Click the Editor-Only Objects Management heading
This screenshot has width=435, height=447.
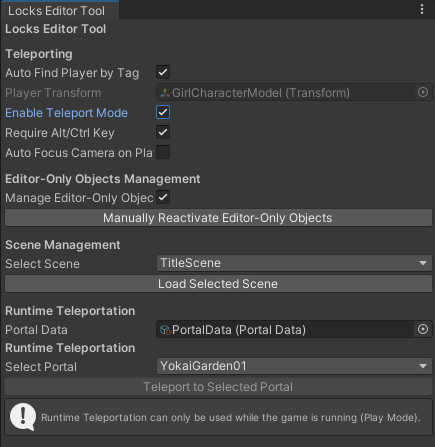coord(103,179)
